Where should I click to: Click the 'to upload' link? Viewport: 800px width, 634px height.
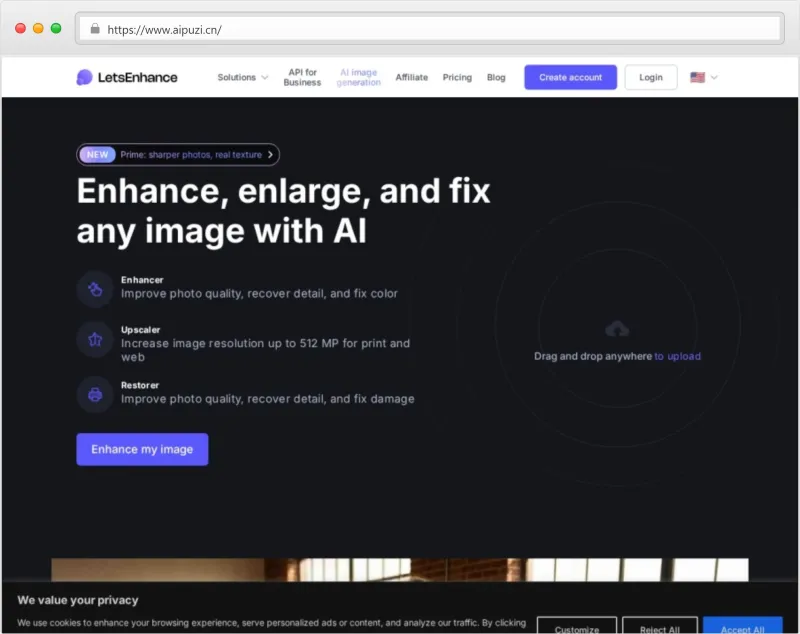pyautogui.click(x=678, y=356)
